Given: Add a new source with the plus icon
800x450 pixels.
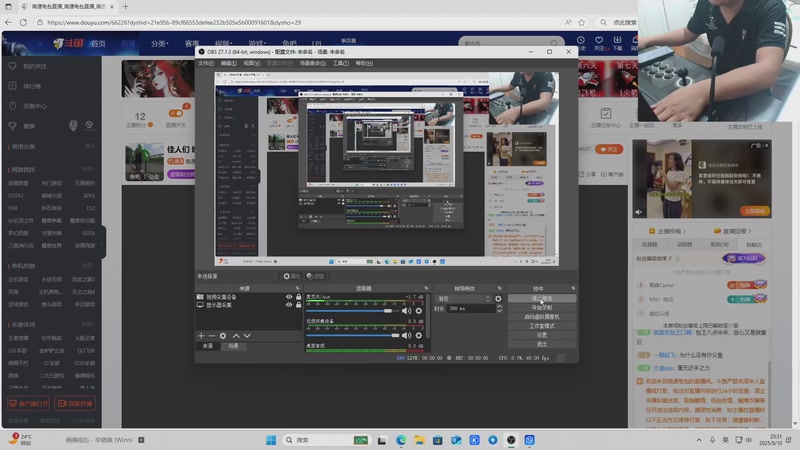Looking at the screenshot, I should [201, 336].
